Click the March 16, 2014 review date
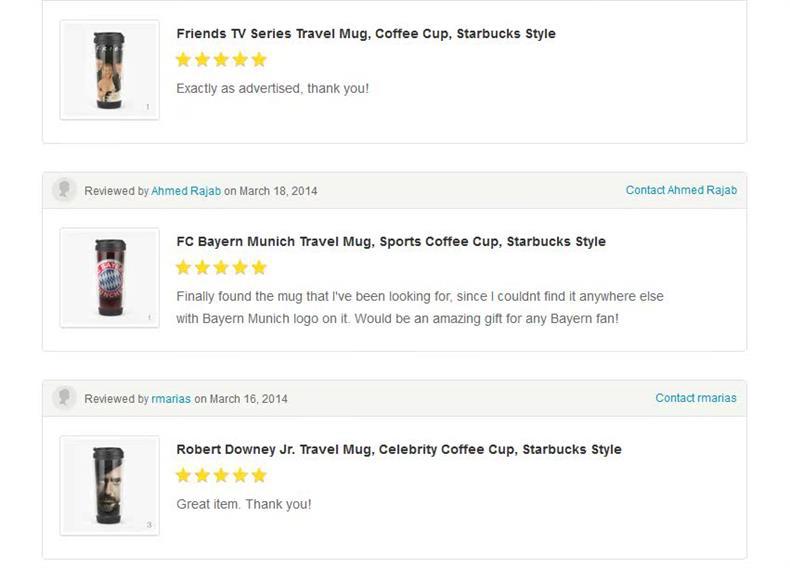Image resolution: width=790 pixels, height=568 pixels. click(x=248, y=399)
